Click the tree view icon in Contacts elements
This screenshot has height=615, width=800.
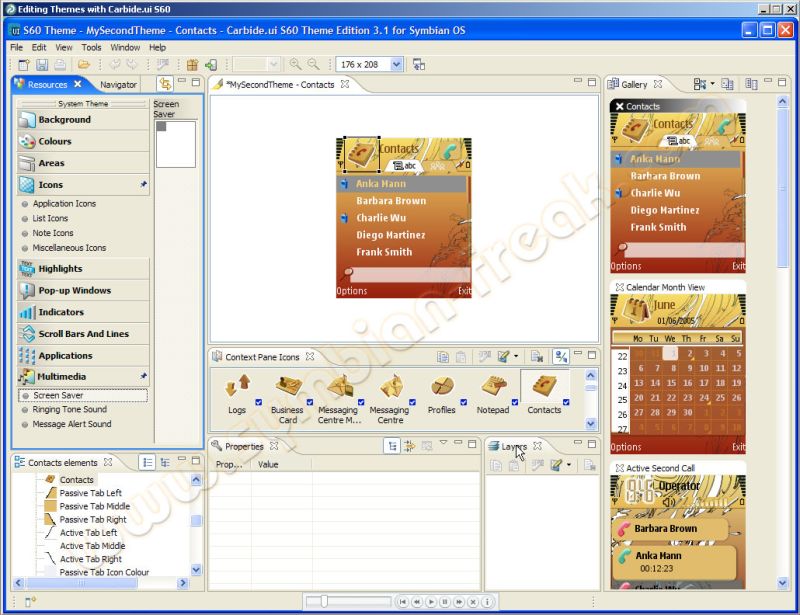click(x=165, y=462)
